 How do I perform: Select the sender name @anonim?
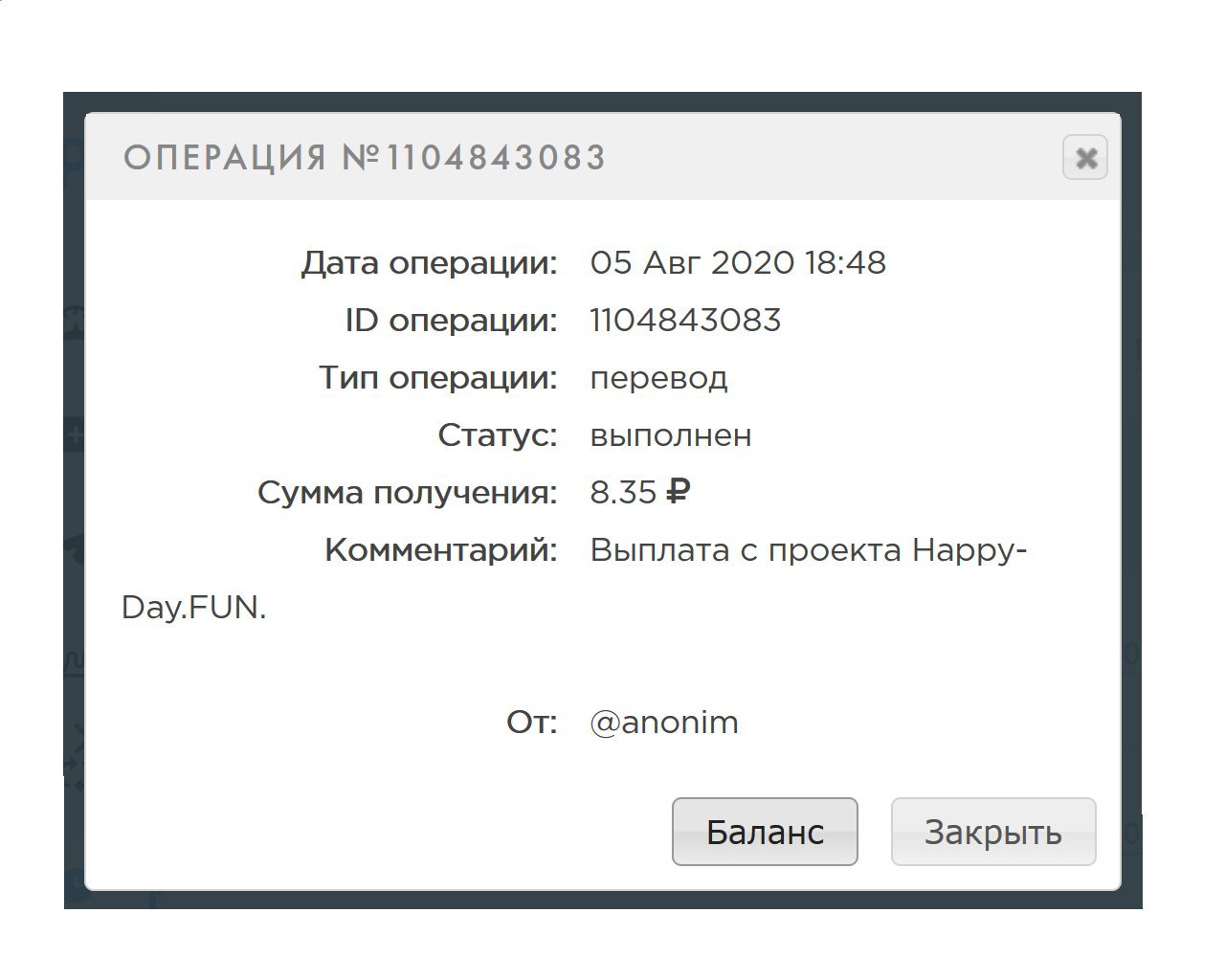click(x=664, y=722)
